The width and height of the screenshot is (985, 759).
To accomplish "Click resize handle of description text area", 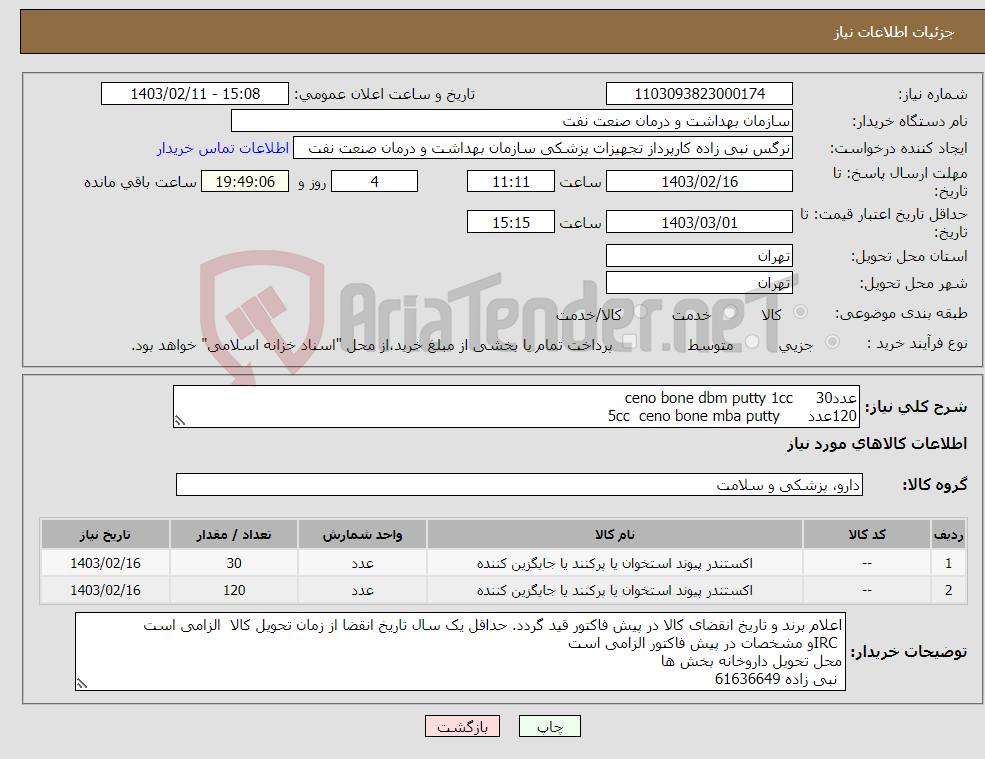I will coord(180,421).
